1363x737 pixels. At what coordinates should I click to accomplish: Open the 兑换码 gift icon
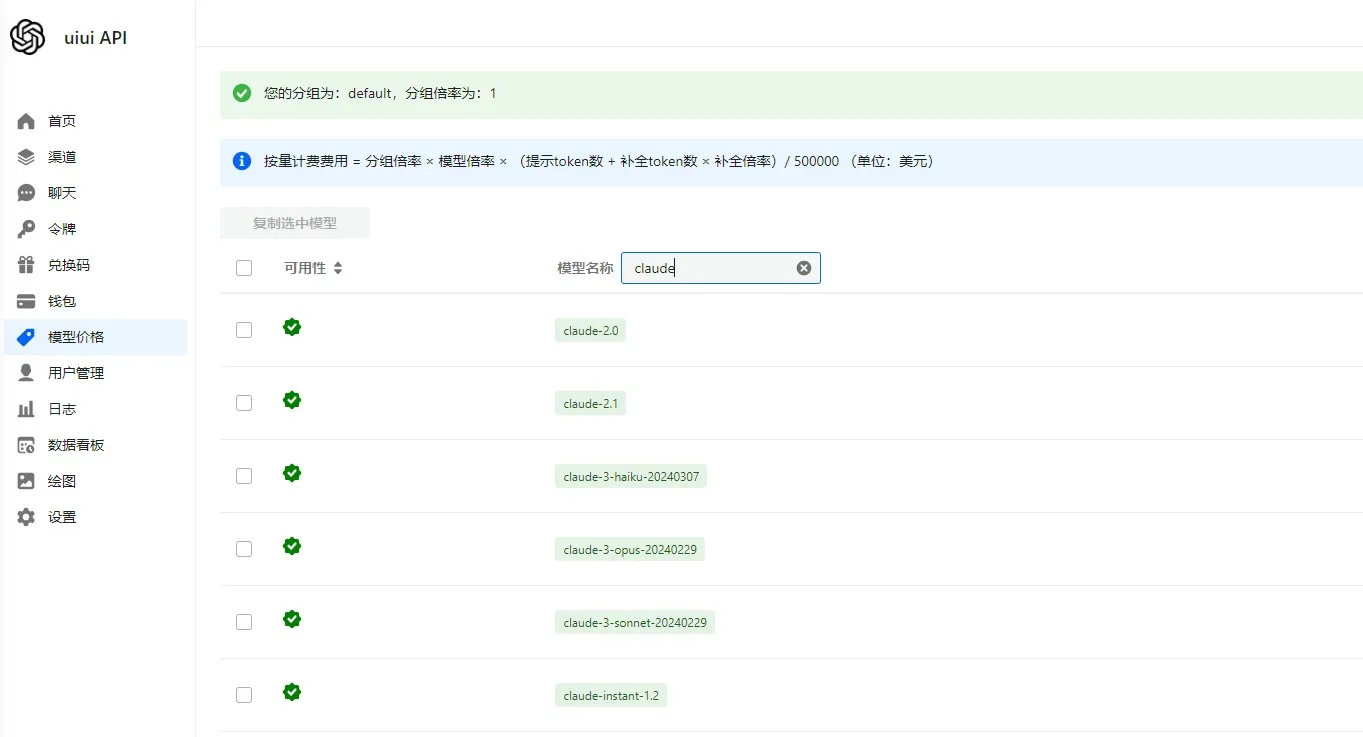tap(27, 265)
